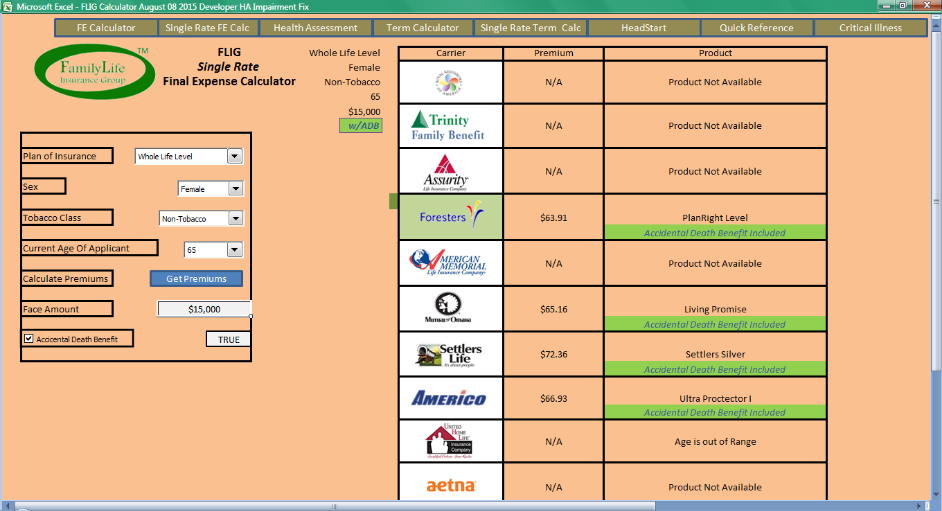
Task: Click the Tobacco Class label
Action: click(67, 217)
